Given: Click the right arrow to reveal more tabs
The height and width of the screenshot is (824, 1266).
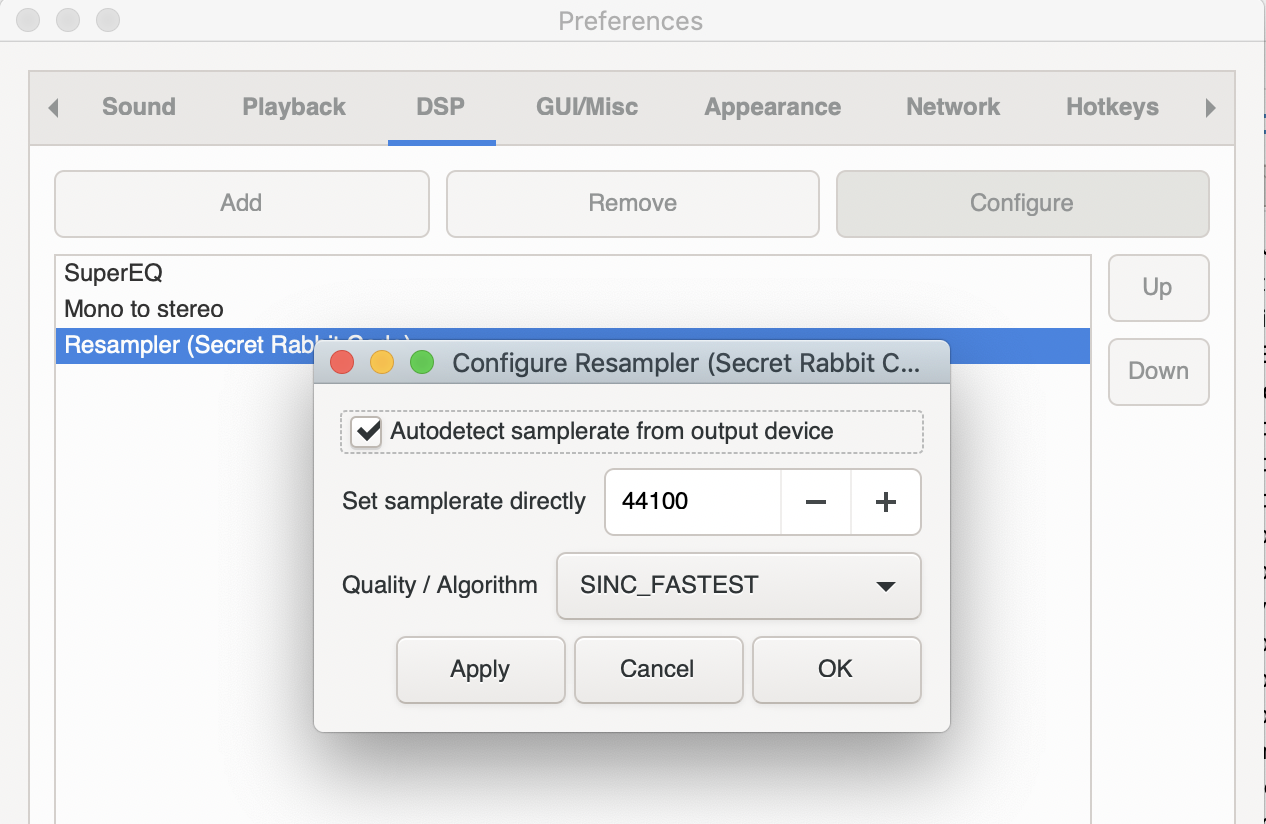Looking at the screenshot, I should click(x=1211, y=107).
